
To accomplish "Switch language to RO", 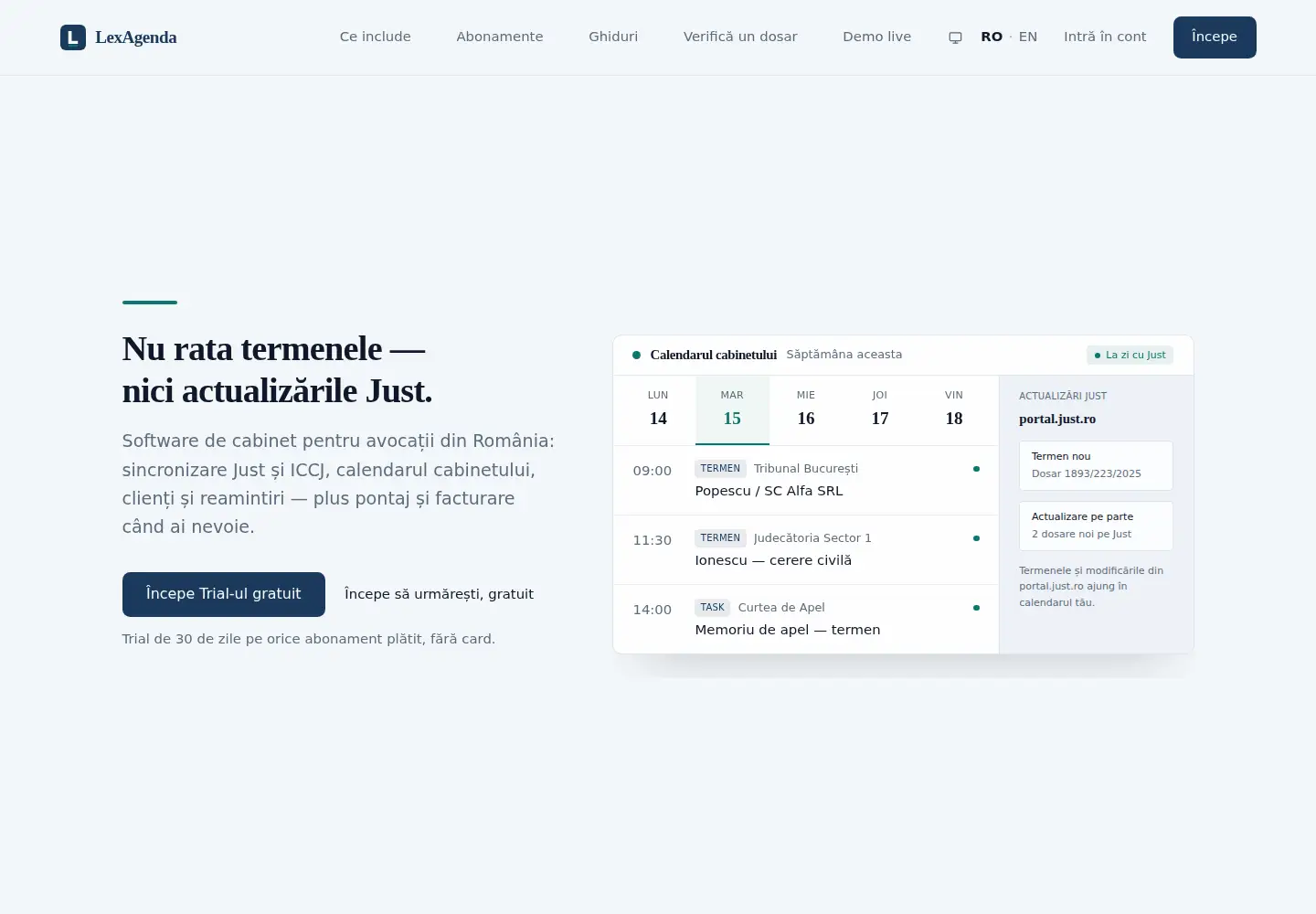I will (992, 37).
